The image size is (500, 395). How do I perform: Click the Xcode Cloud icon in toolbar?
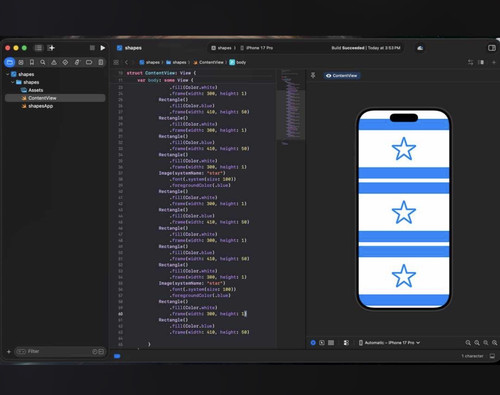[x=420, y=48]
